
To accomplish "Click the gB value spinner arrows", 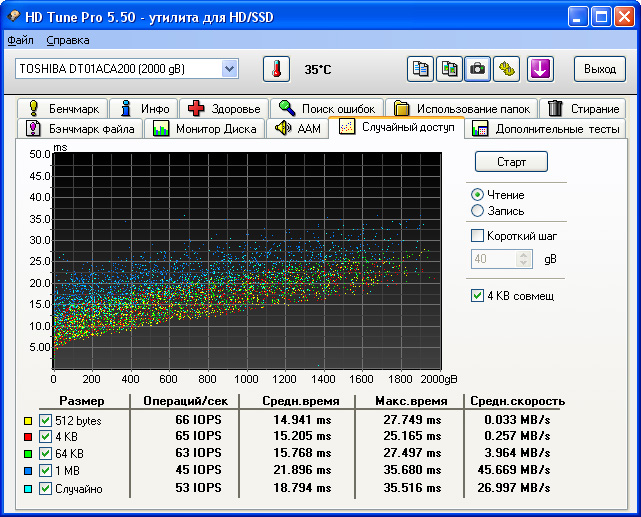I will [525, 258].
